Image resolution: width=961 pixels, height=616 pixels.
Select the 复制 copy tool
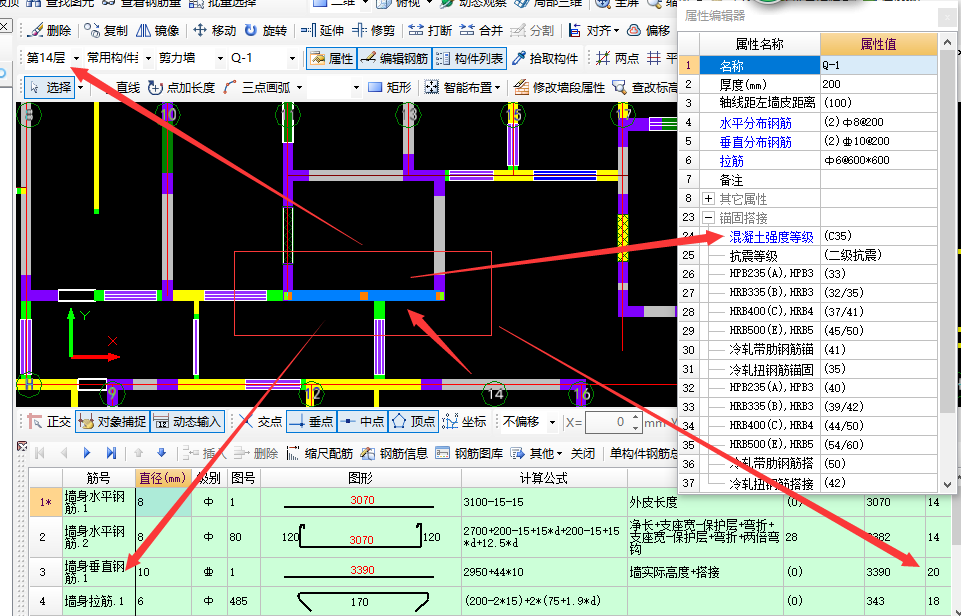(106, 30)
